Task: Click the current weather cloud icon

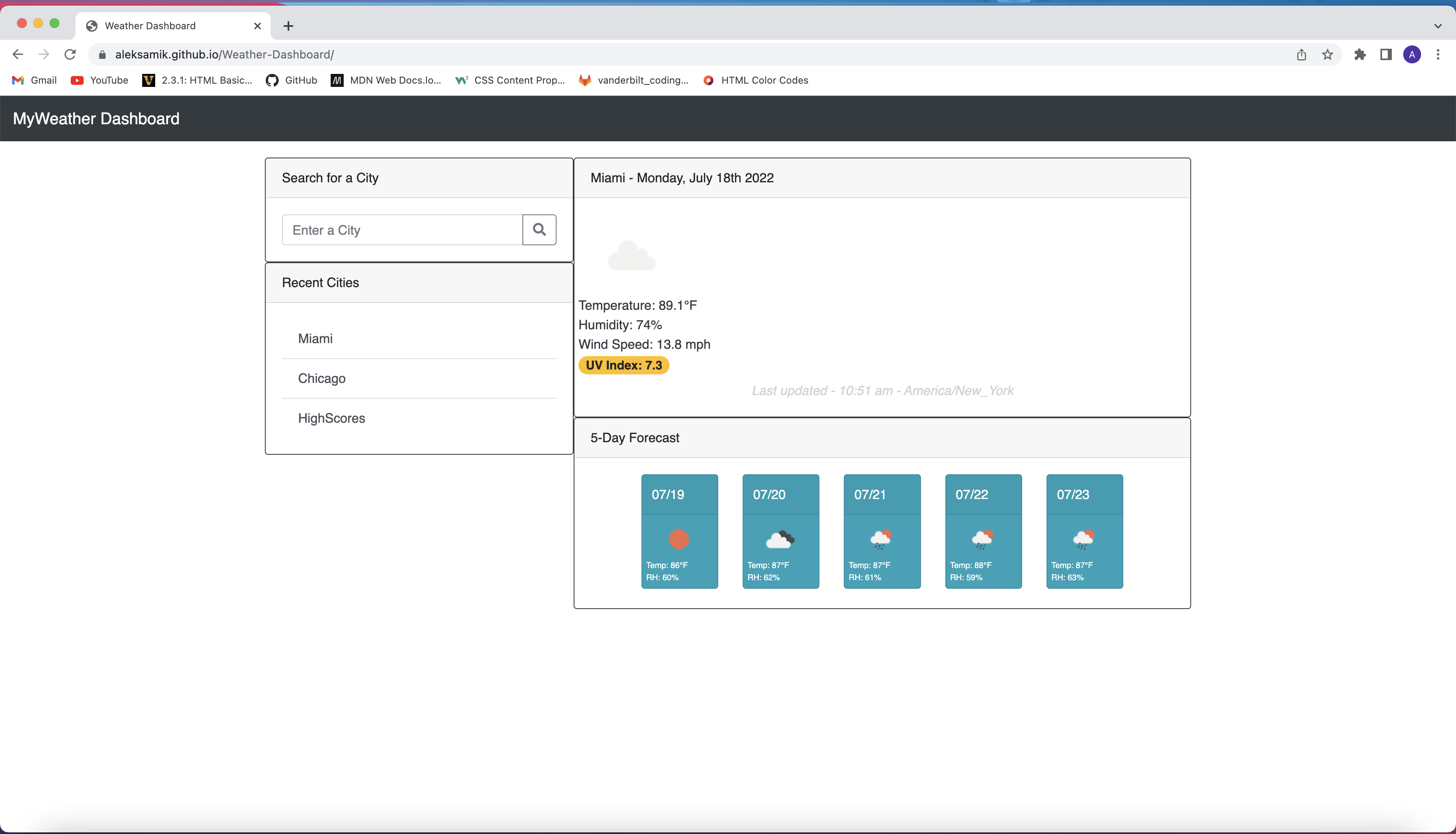Action: coord(631,255)
